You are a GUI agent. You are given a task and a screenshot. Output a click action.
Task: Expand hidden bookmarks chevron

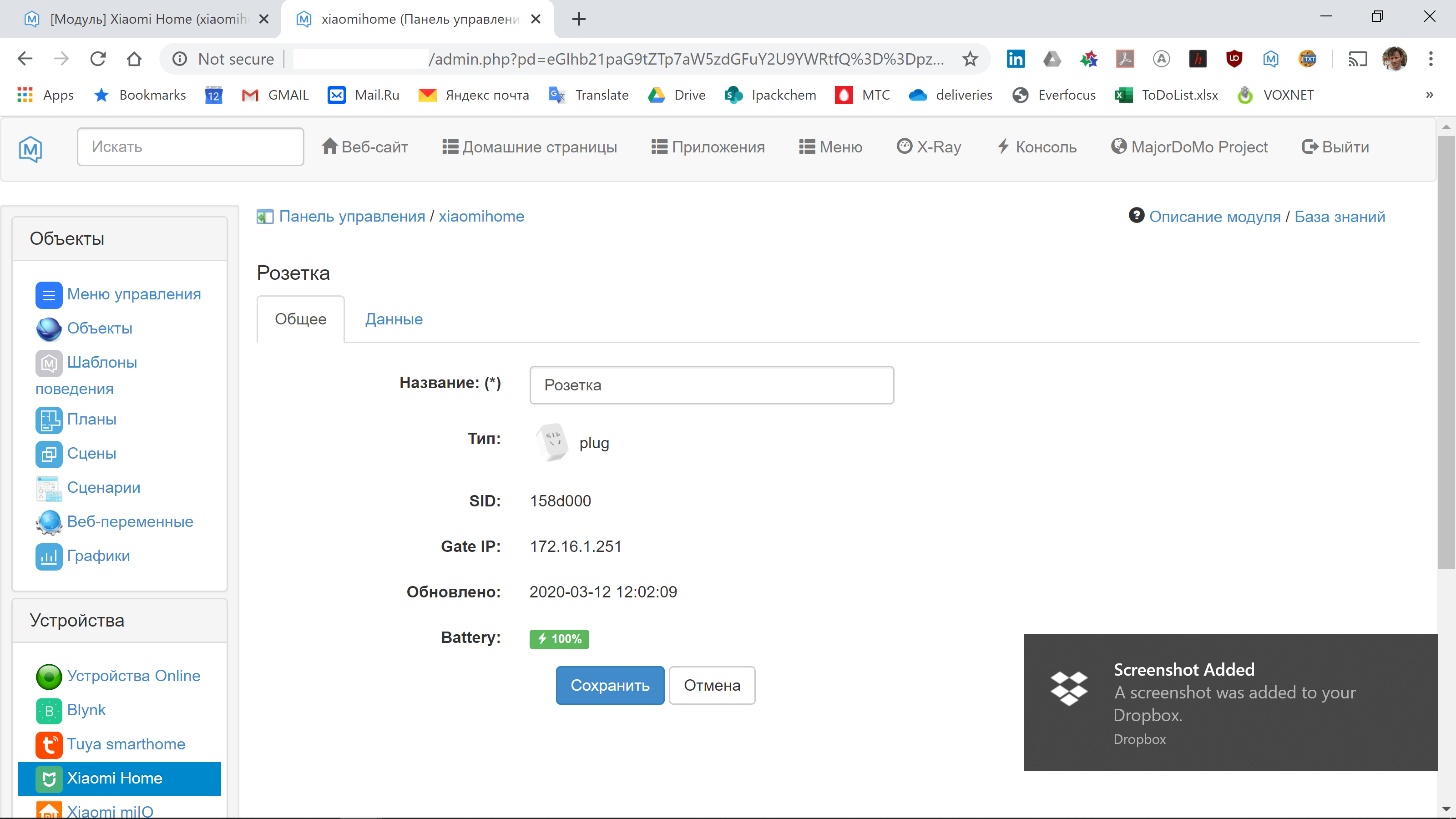pos(1430,95)
